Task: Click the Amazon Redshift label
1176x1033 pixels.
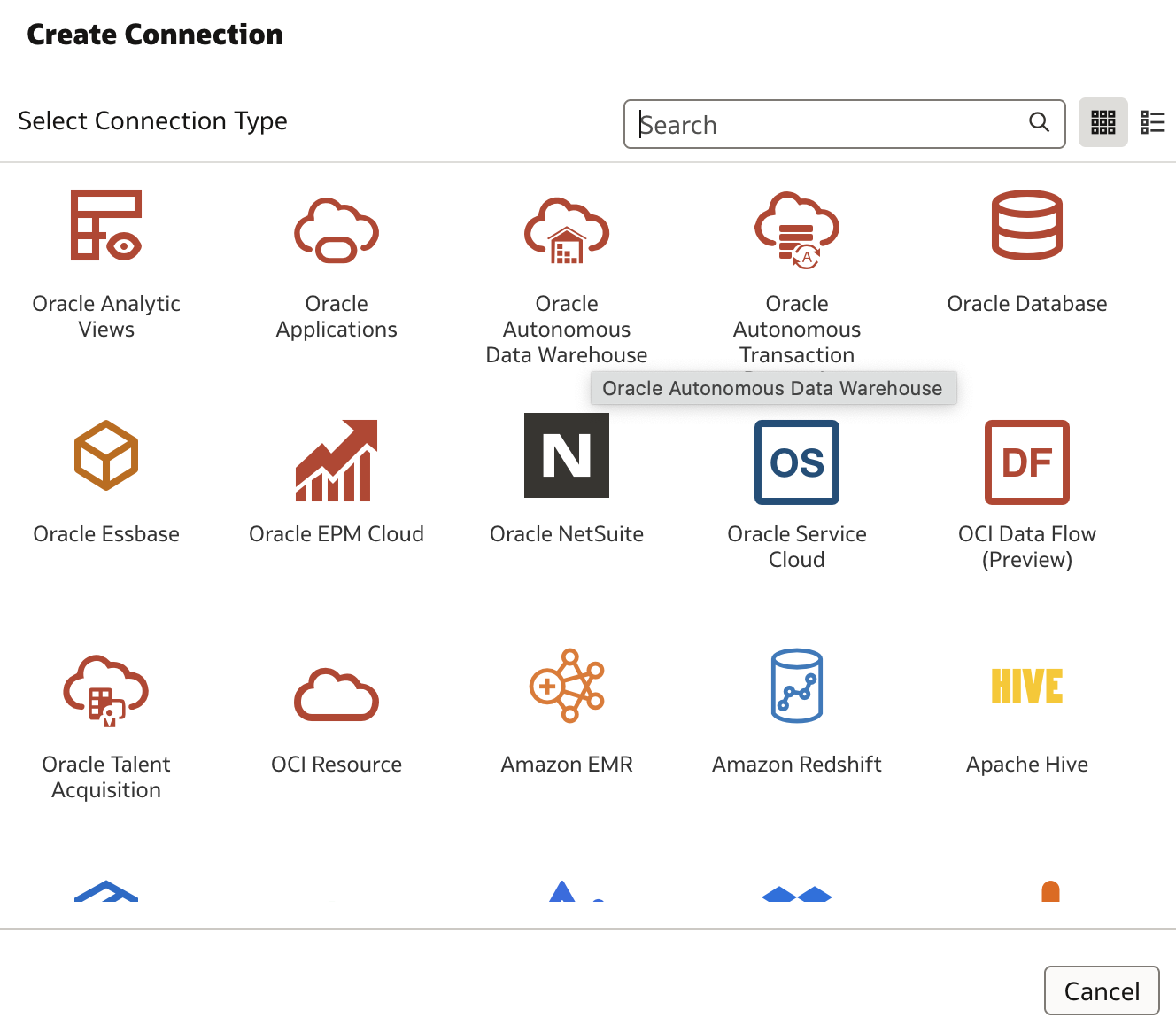Action: pos(797,765)
